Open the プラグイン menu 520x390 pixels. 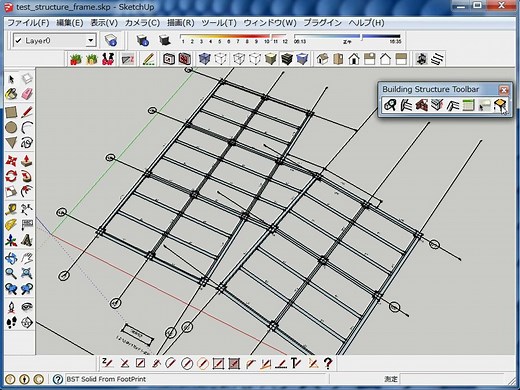click(x=322, y=23)
